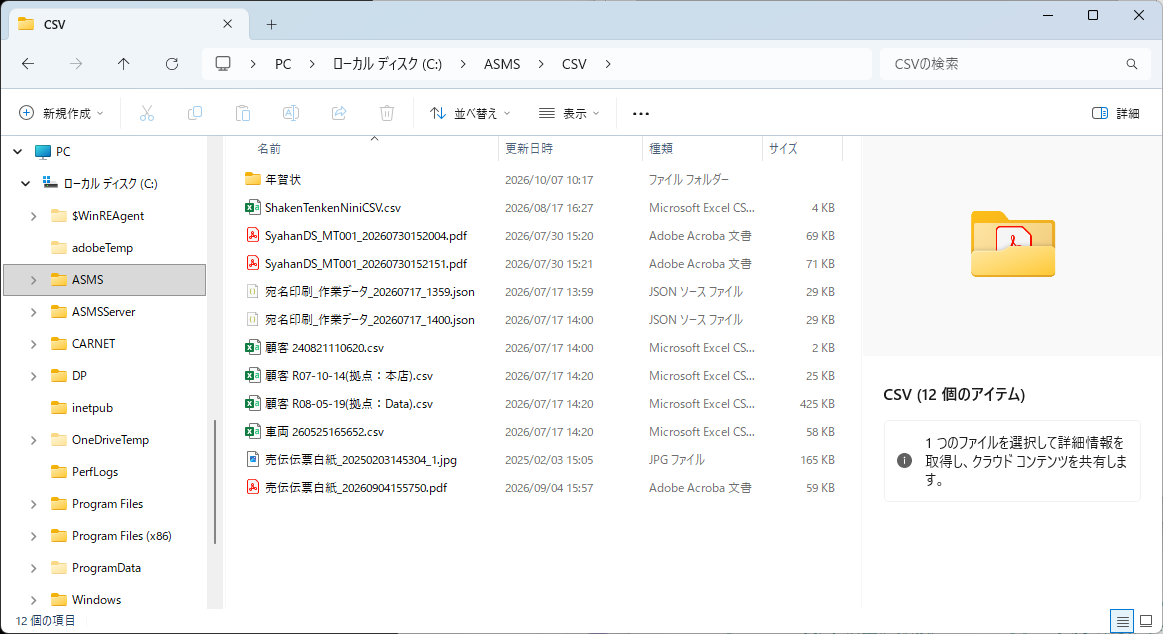Click Excel icon of ShakenTenkenNiniCSV.csv

252,208
